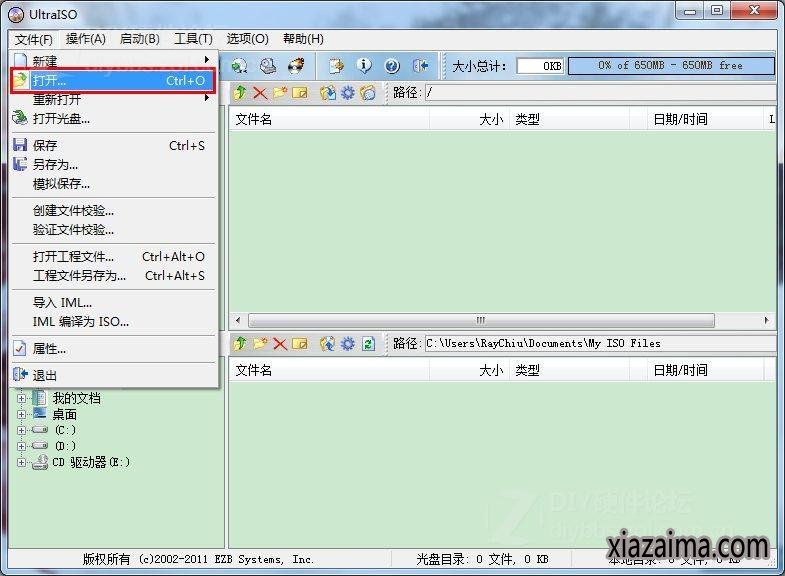Image resolution: width=785 pixels, height=576 pixels.
Task: Choose 属性... in the file menu
Action: coord(114,349)
